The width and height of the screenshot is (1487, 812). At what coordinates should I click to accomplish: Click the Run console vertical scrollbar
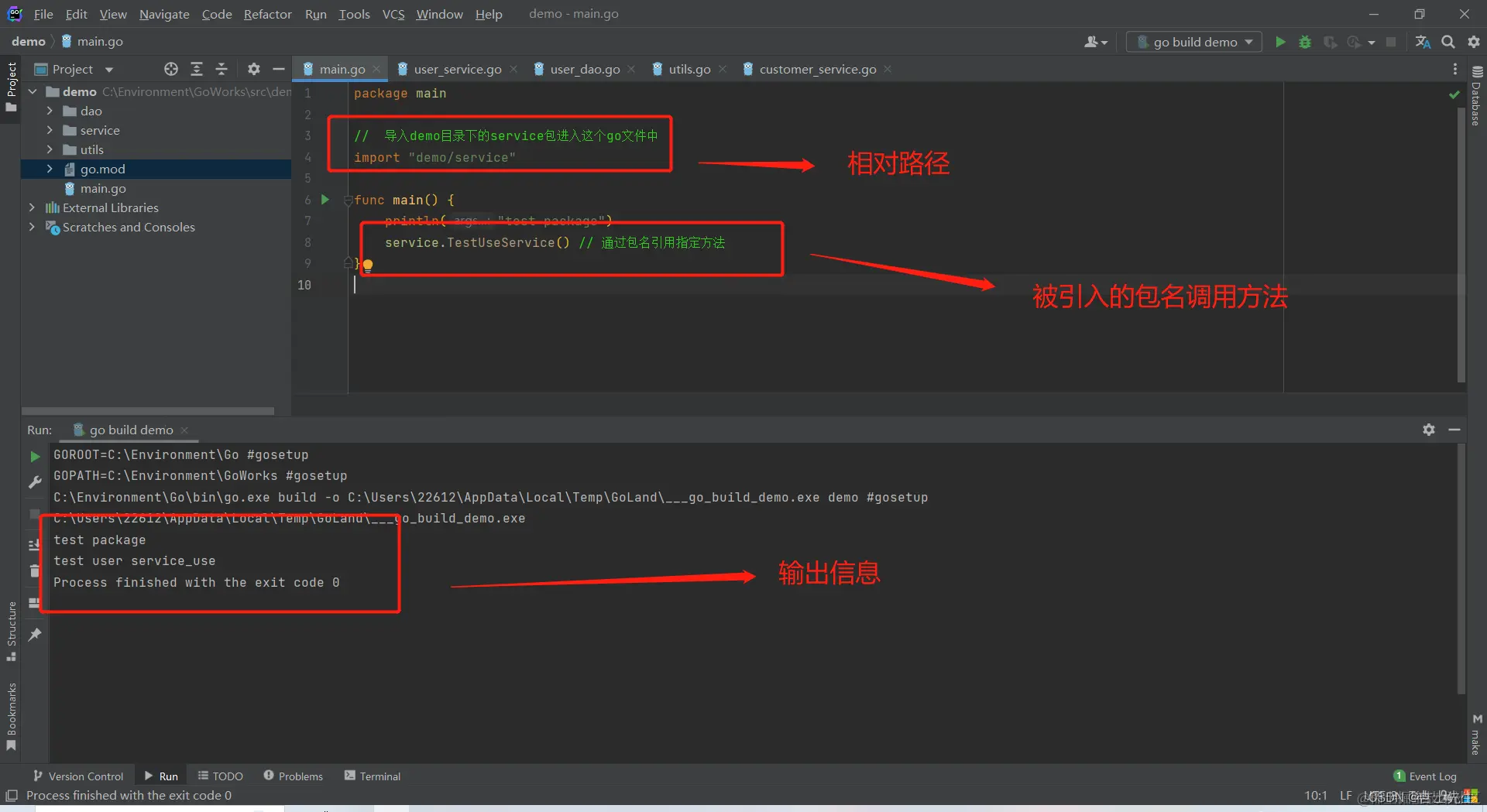coord(1461,569)
